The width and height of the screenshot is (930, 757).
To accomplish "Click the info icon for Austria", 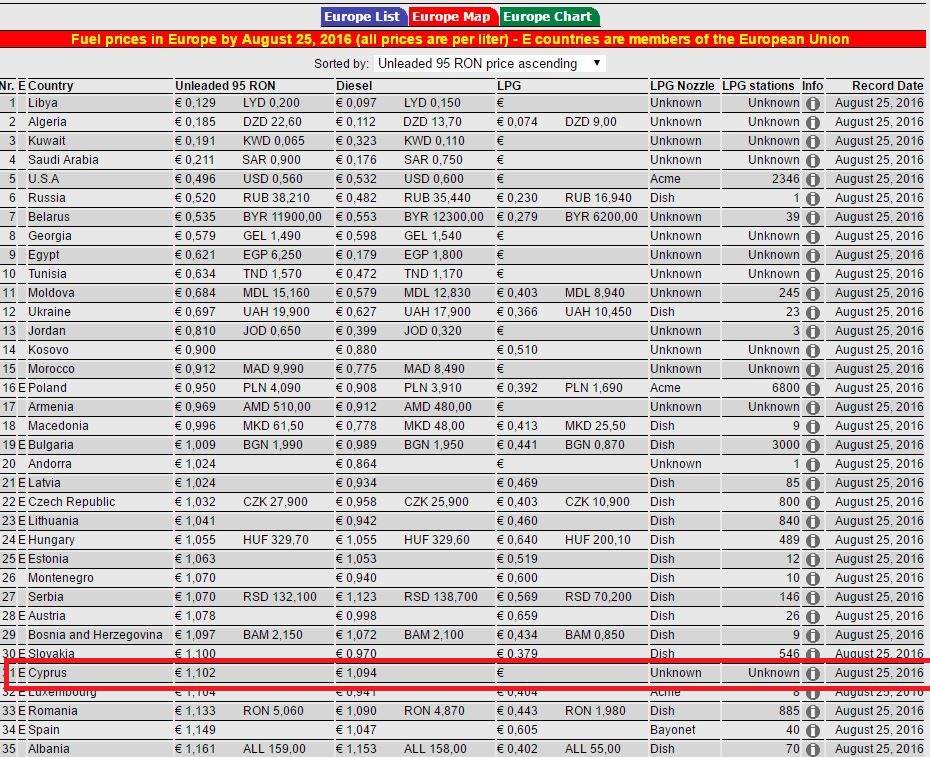I will (x=813, y=616).
